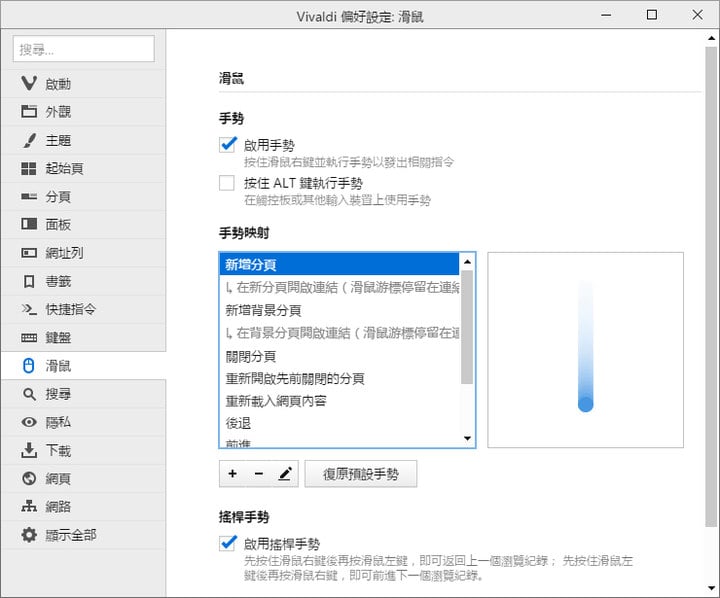Image resolution: width=720 pixels, height=598 pixels.
Task: Open the 下載 download icon
Action: pos(29,450)
